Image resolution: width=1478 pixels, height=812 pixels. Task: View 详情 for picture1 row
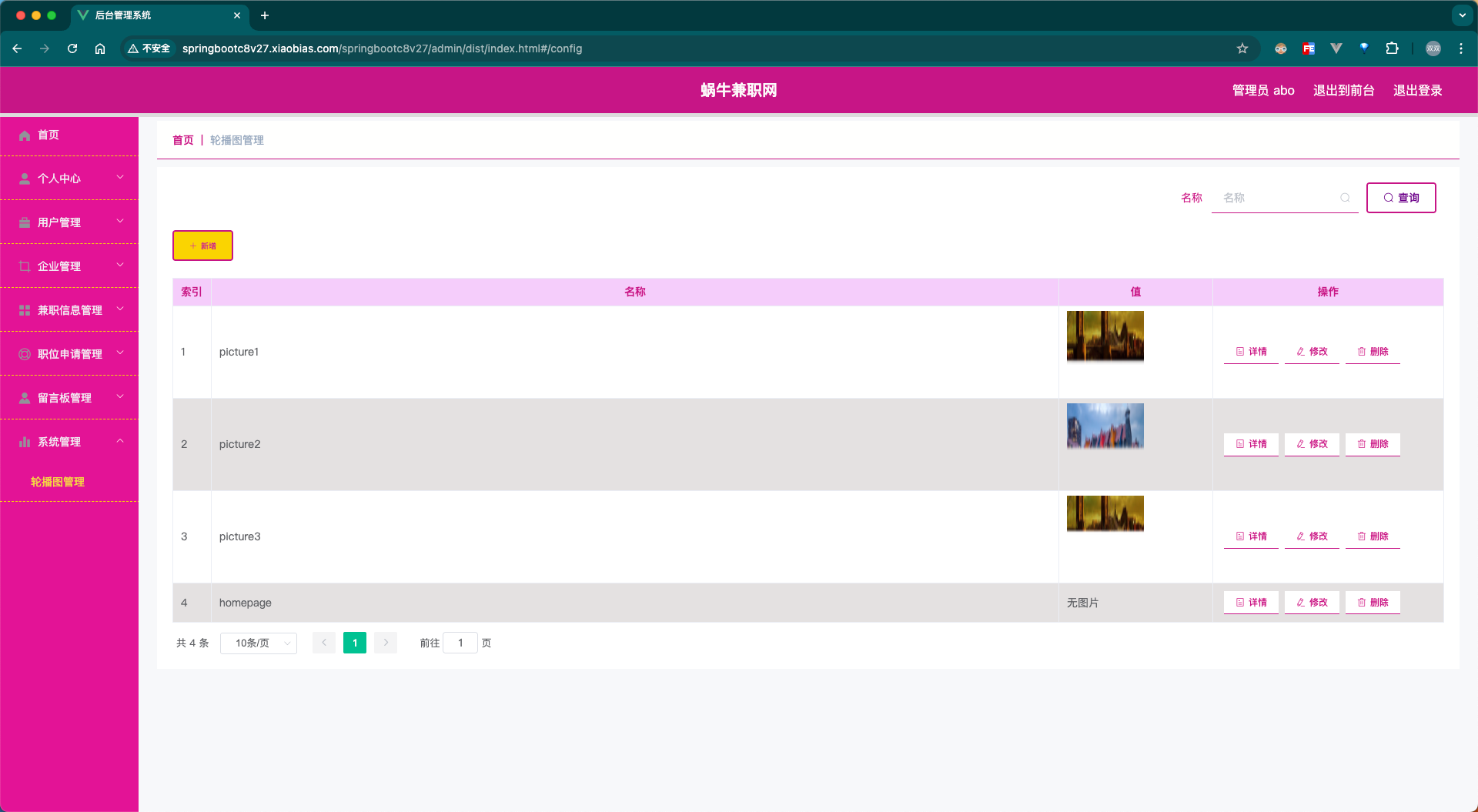tap(1251, 352)
